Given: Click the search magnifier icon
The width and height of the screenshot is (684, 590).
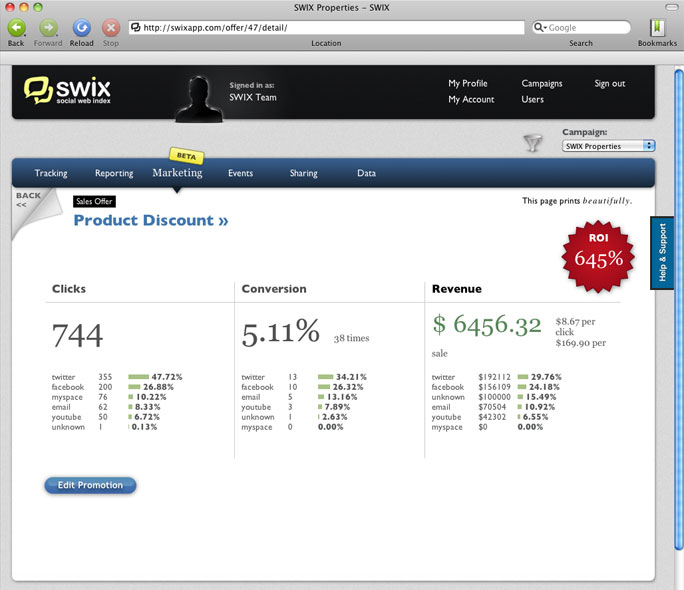Looking at the screenshot, I should [x=539, y=27].
